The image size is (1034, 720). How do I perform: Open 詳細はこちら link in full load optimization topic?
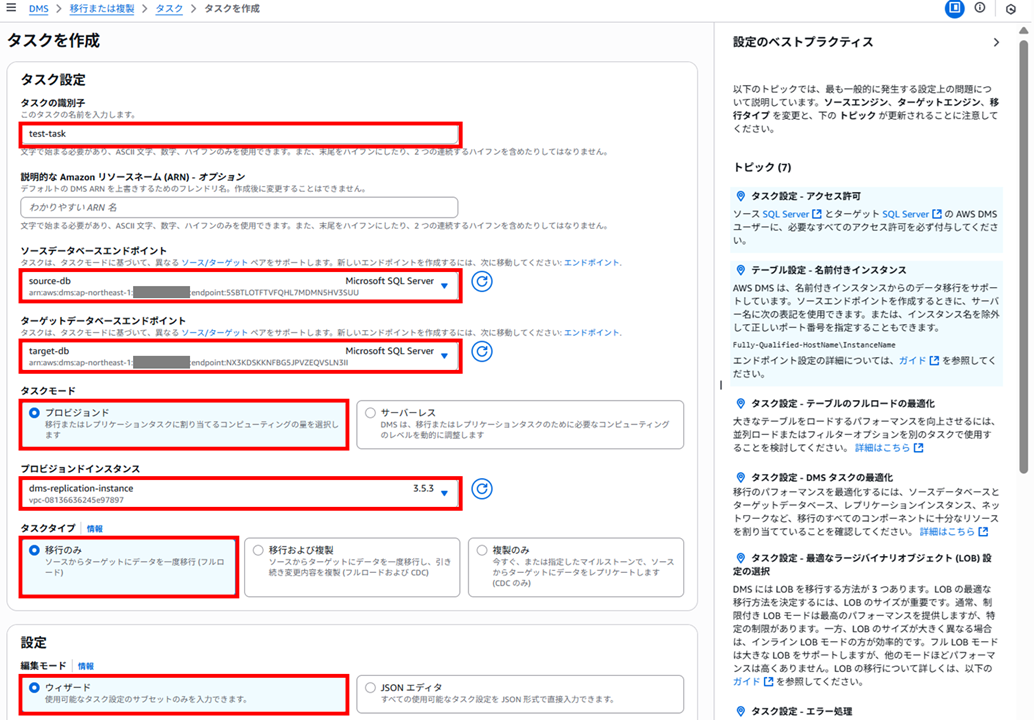[x=882, y=448]
